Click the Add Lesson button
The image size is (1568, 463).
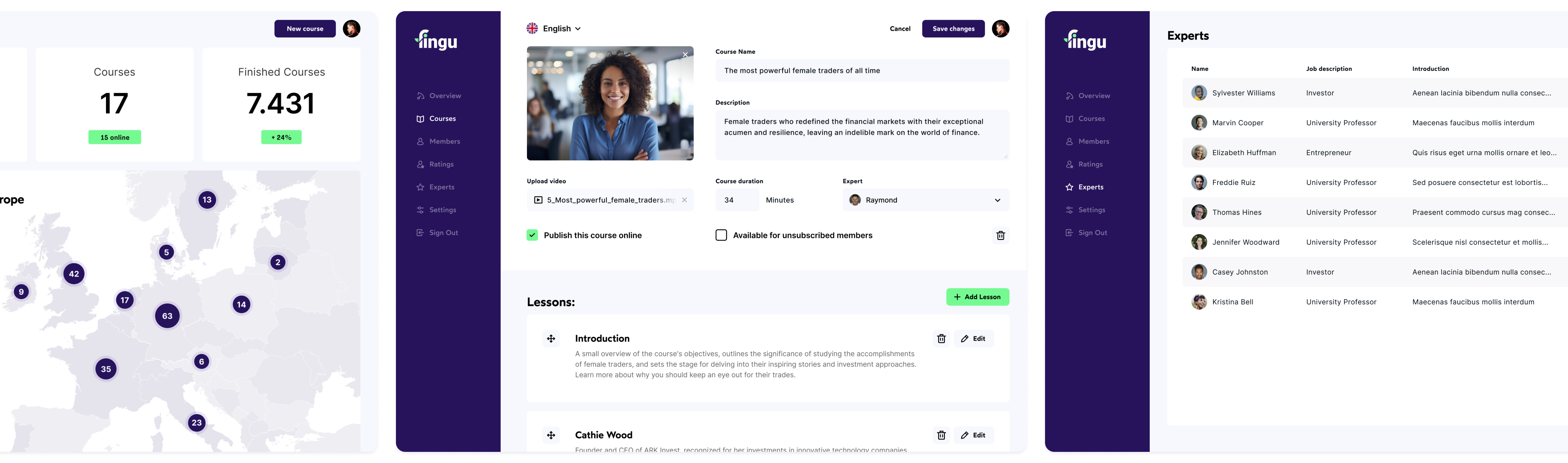click(x=978, y=297)
